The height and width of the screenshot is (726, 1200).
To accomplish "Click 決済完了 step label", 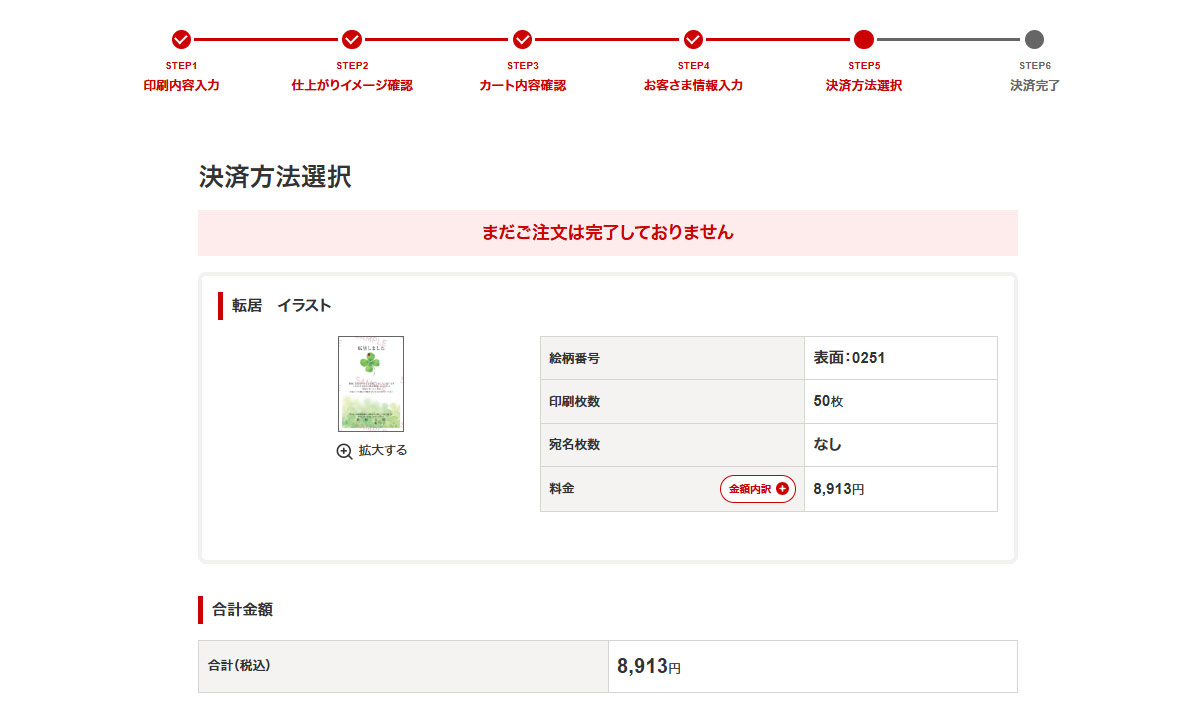I will coord(1035,86).
